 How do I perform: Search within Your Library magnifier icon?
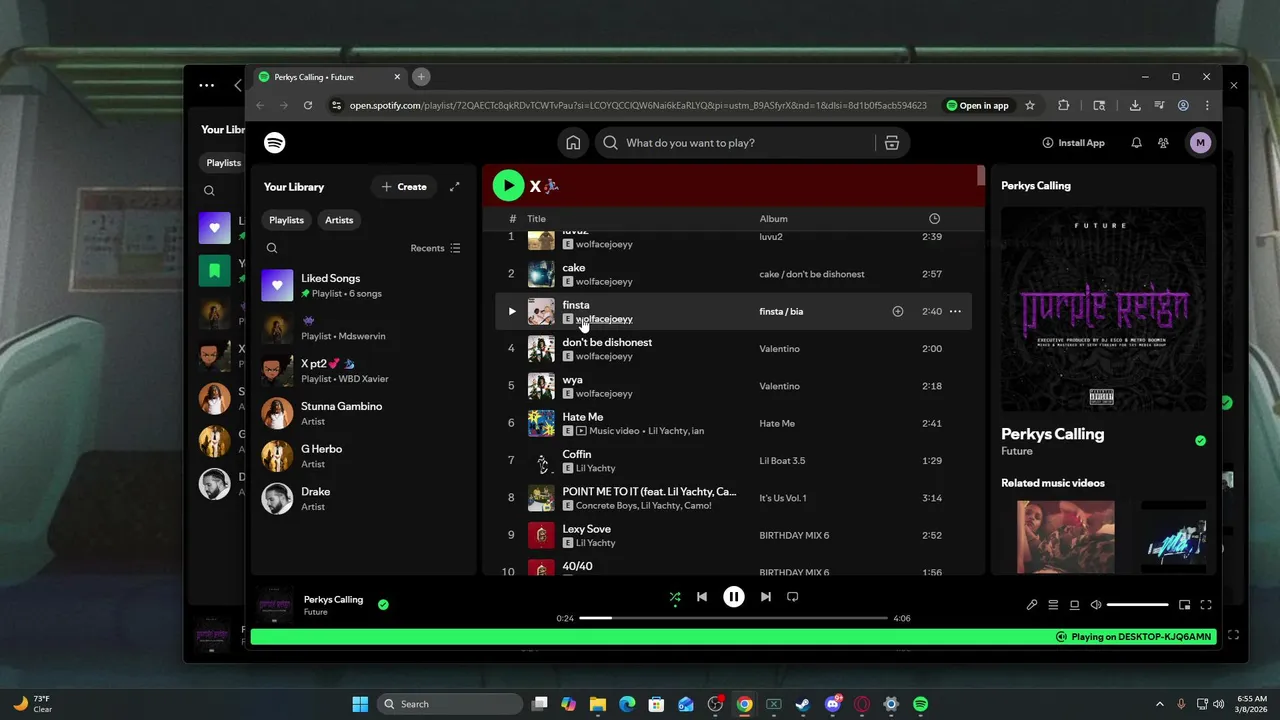tap(272, 248)
